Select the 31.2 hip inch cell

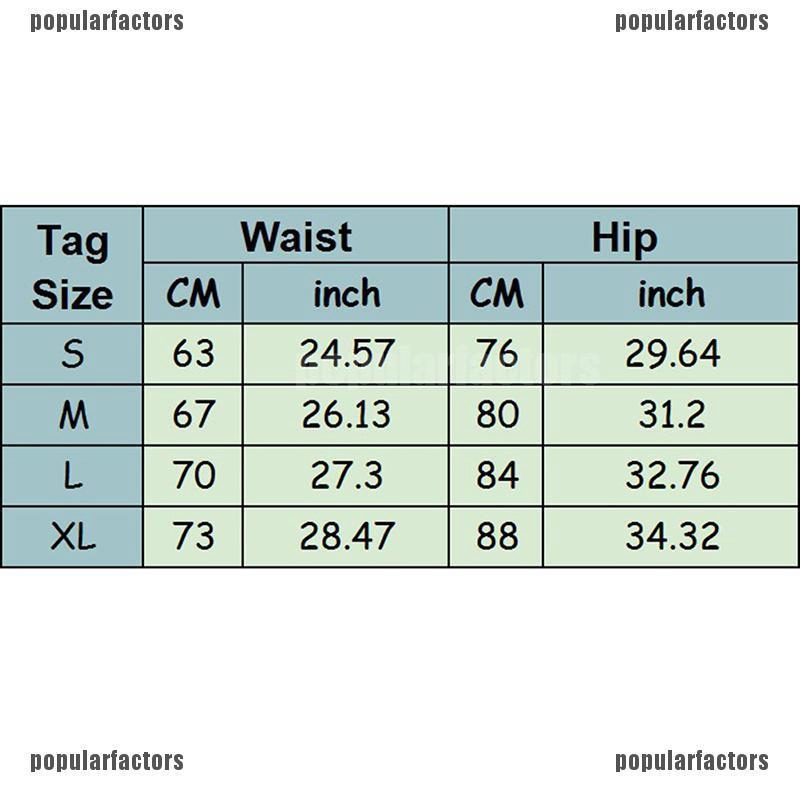(x=670, y=415)
